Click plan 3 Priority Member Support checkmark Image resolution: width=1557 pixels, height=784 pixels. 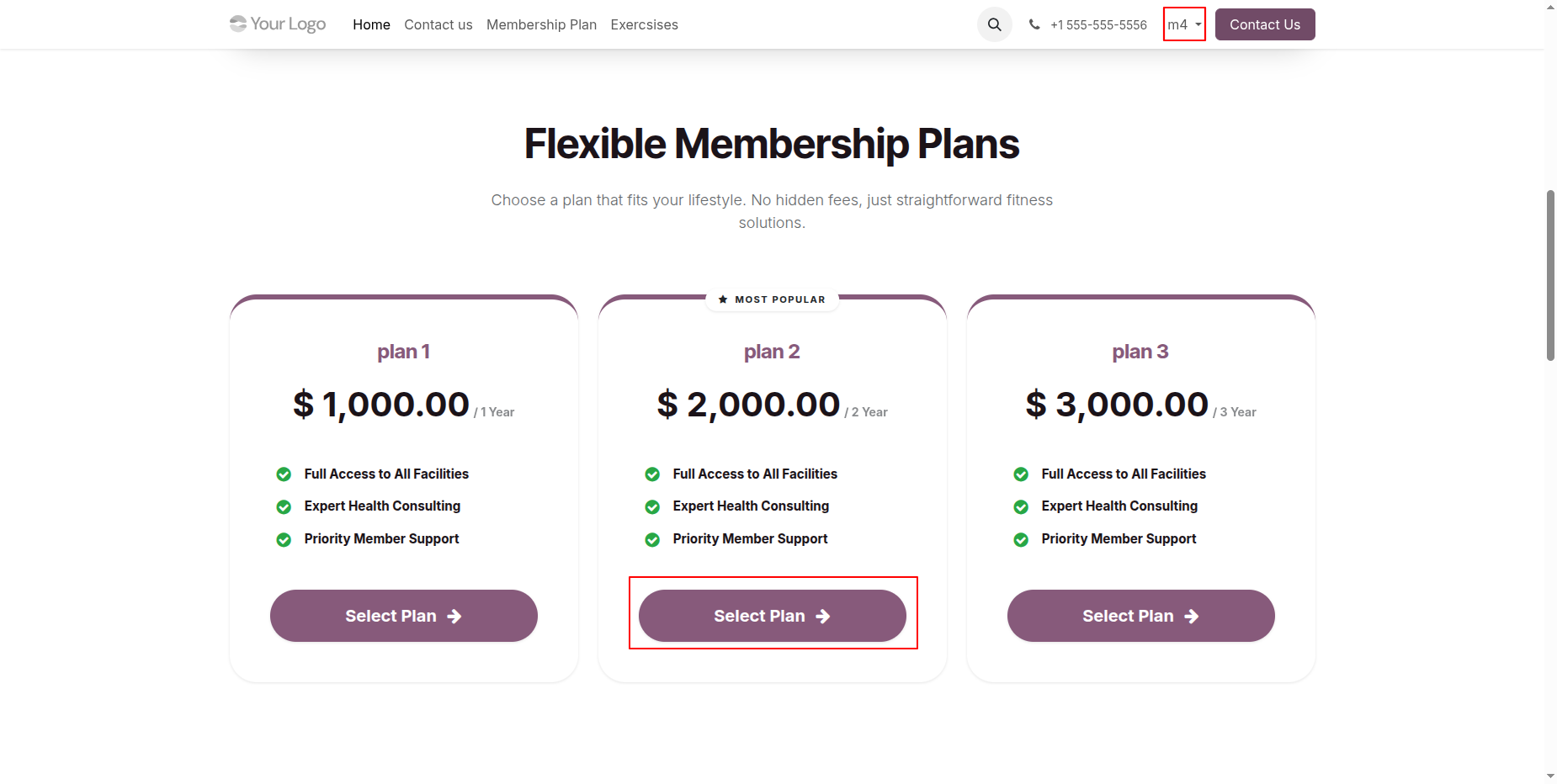coord(1021,539)
